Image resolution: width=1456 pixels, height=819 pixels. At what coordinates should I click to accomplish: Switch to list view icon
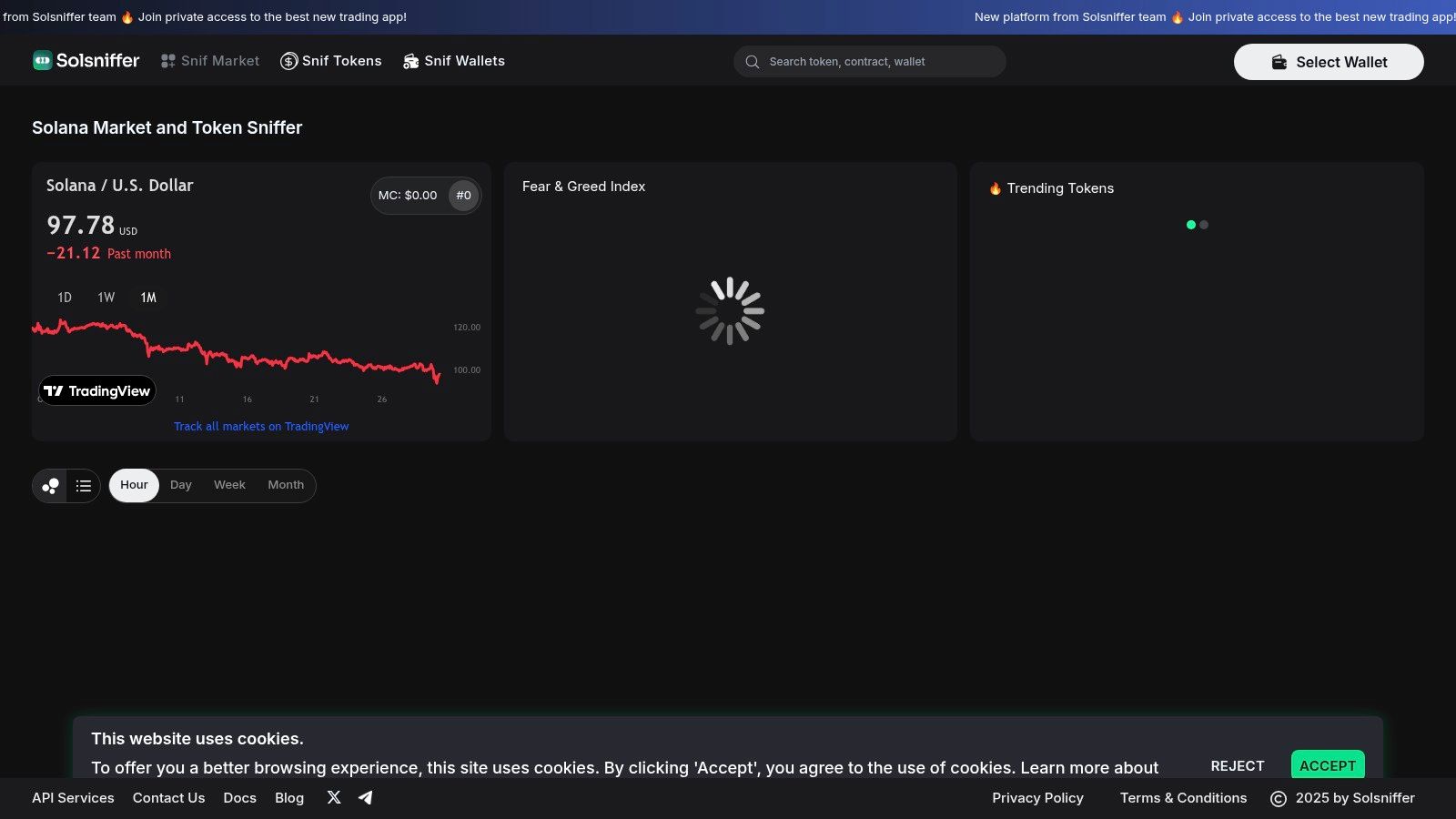coord(84,486)
